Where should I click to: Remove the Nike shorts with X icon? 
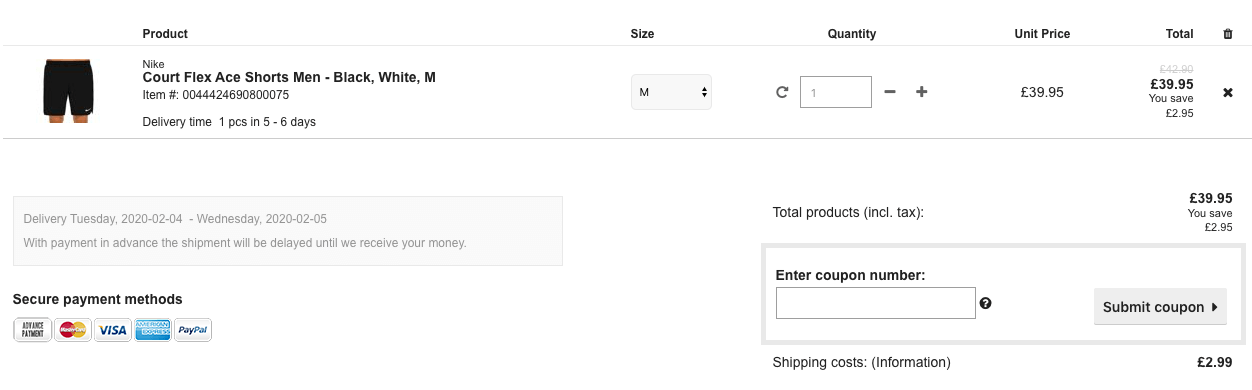[1228, 92]
